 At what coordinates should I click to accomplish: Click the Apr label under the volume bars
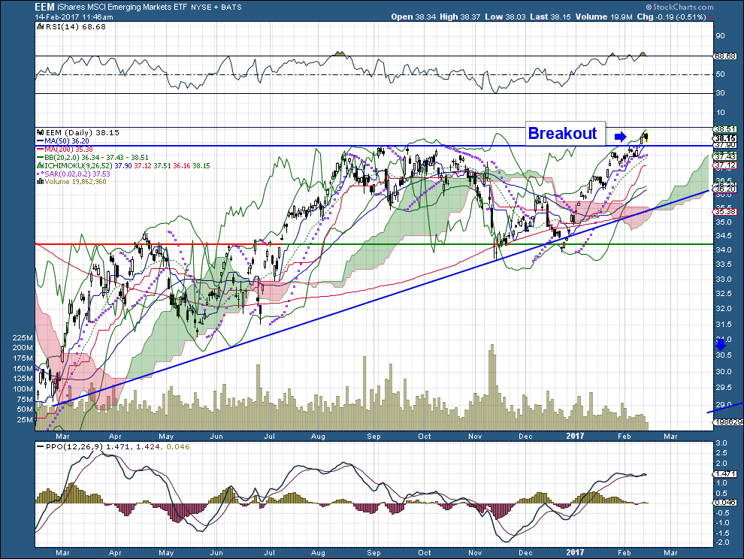click(x=115, y=436)
